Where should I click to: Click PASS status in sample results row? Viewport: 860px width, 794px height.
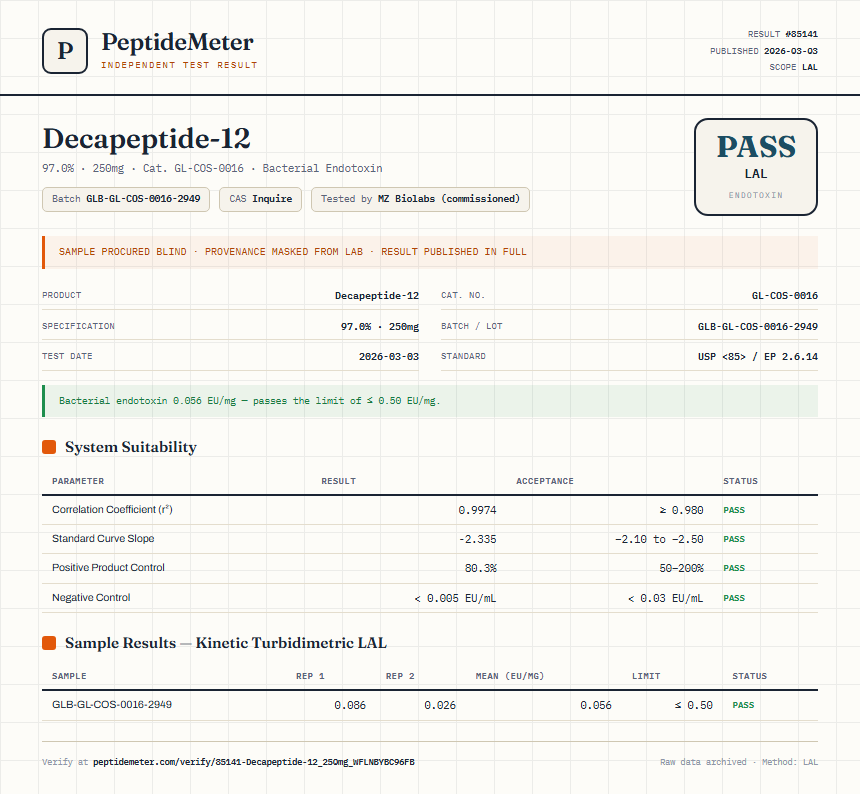pos(743,705)
